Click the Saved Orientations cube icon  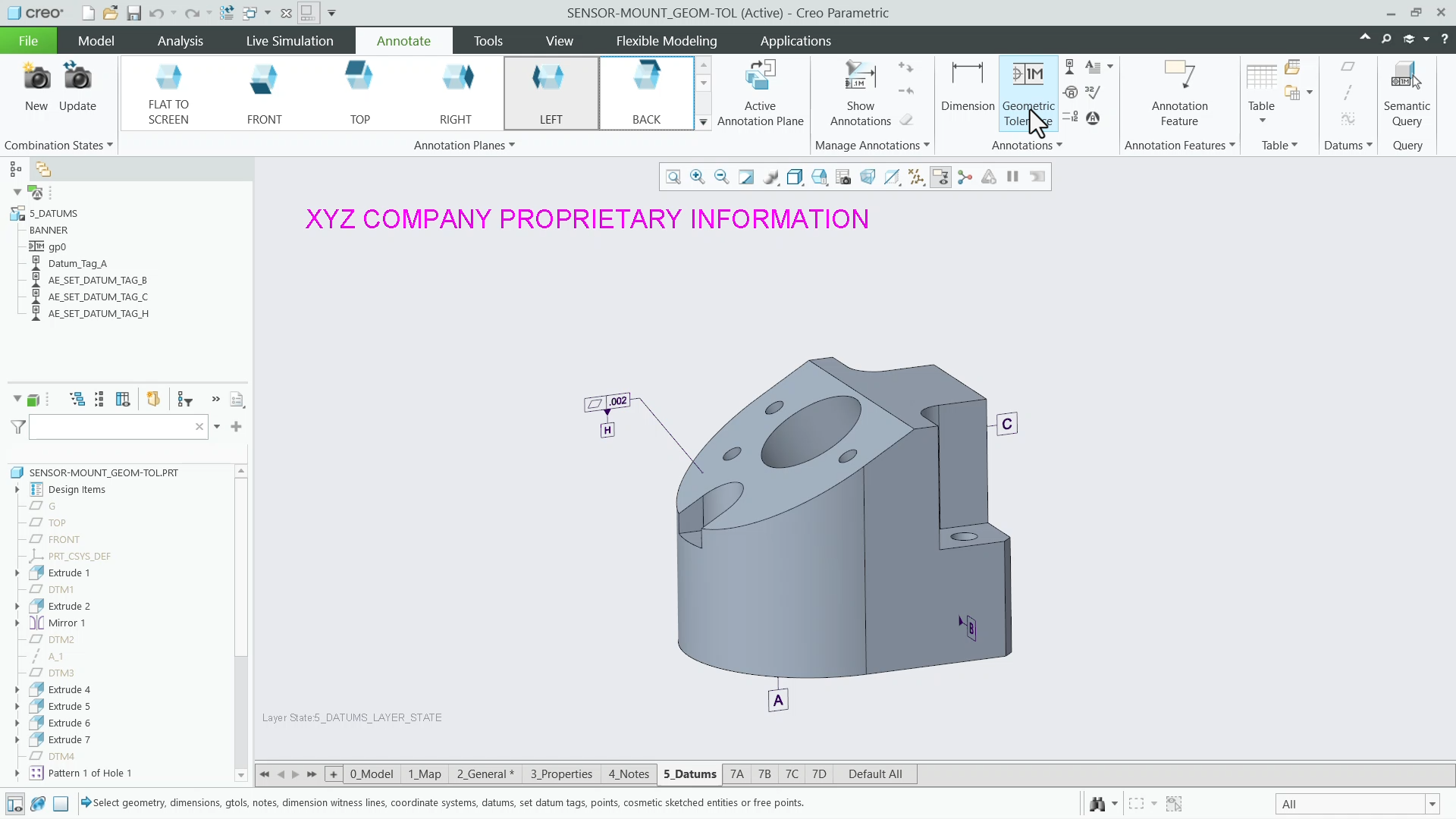819,177
